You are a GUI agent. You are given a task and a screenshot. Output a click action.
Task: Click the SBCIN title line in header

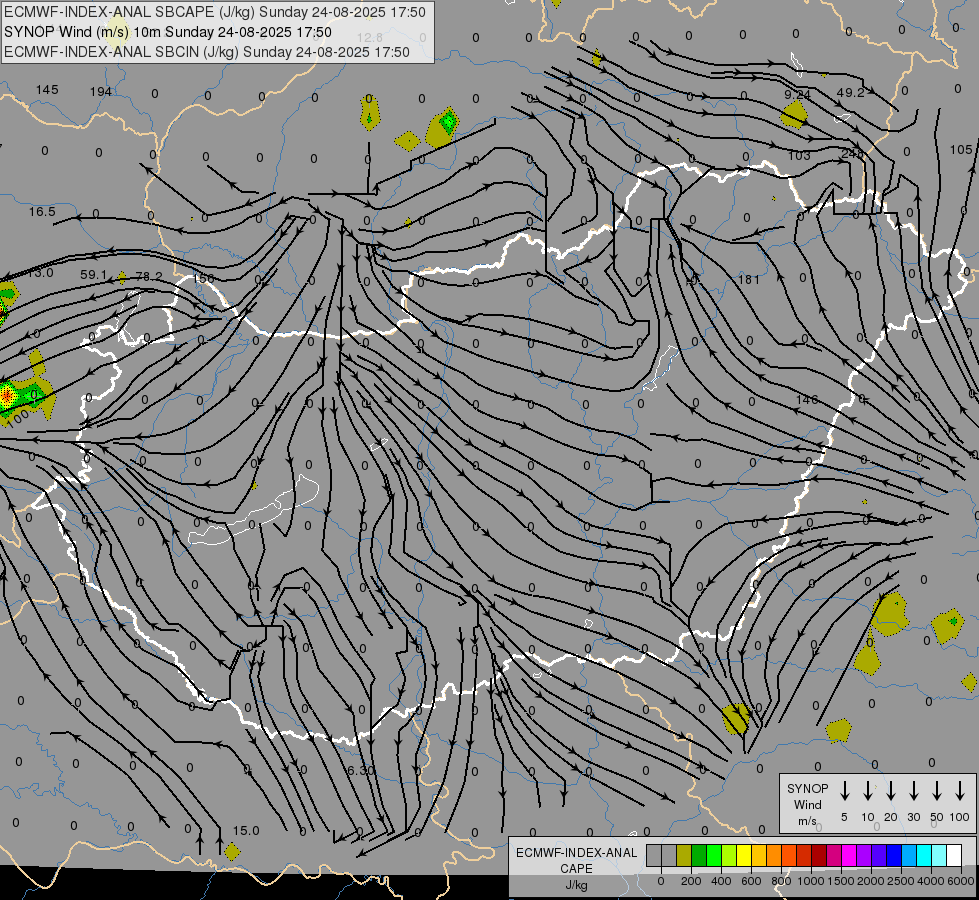coord(207,52)
